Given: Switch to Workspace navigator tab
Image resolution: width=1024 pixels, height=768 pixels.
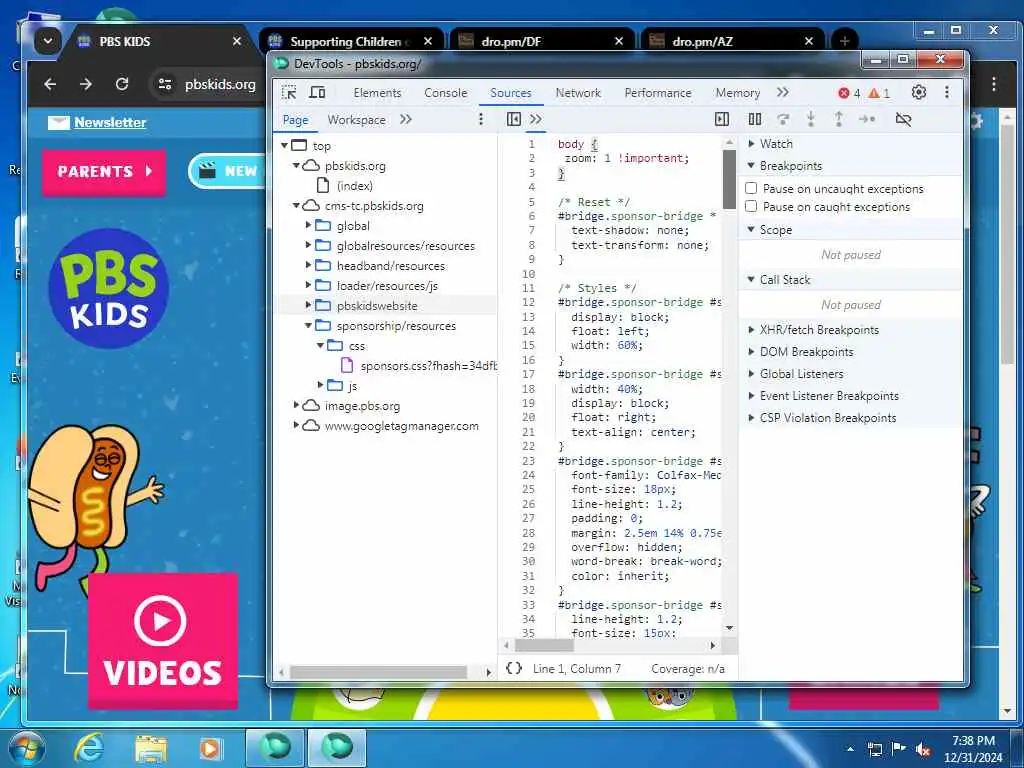Looking at the screenshot, I should [356, 120].
